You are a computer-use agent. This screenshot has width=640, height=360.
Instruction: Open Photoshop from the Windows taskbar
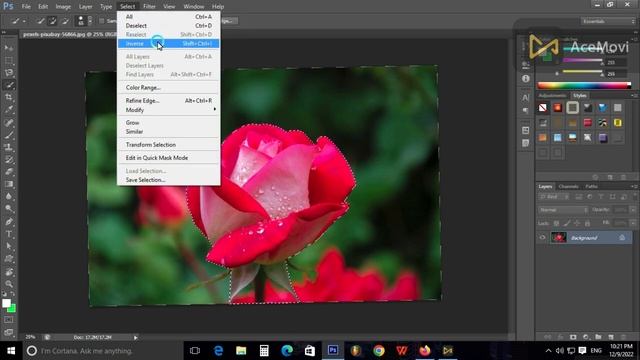tap(333, 351)
